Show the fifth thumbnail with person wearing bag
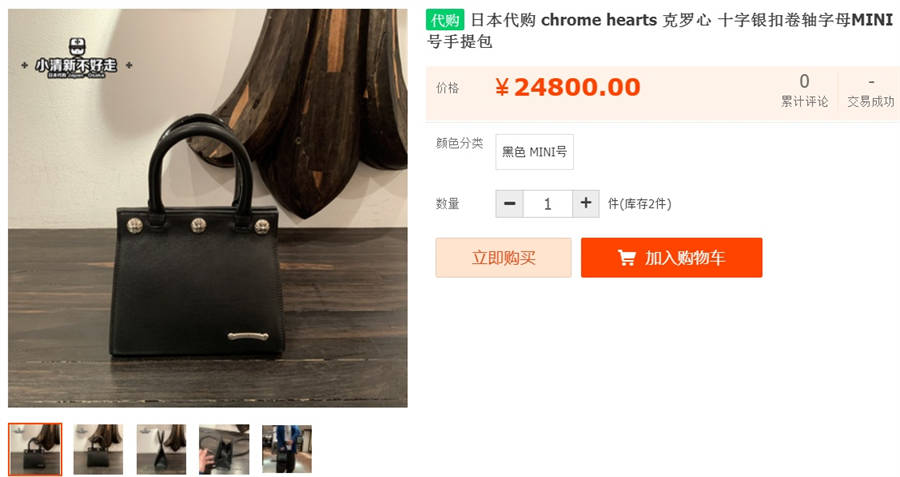Screen dimensions: 900x477 coord(287,449)
